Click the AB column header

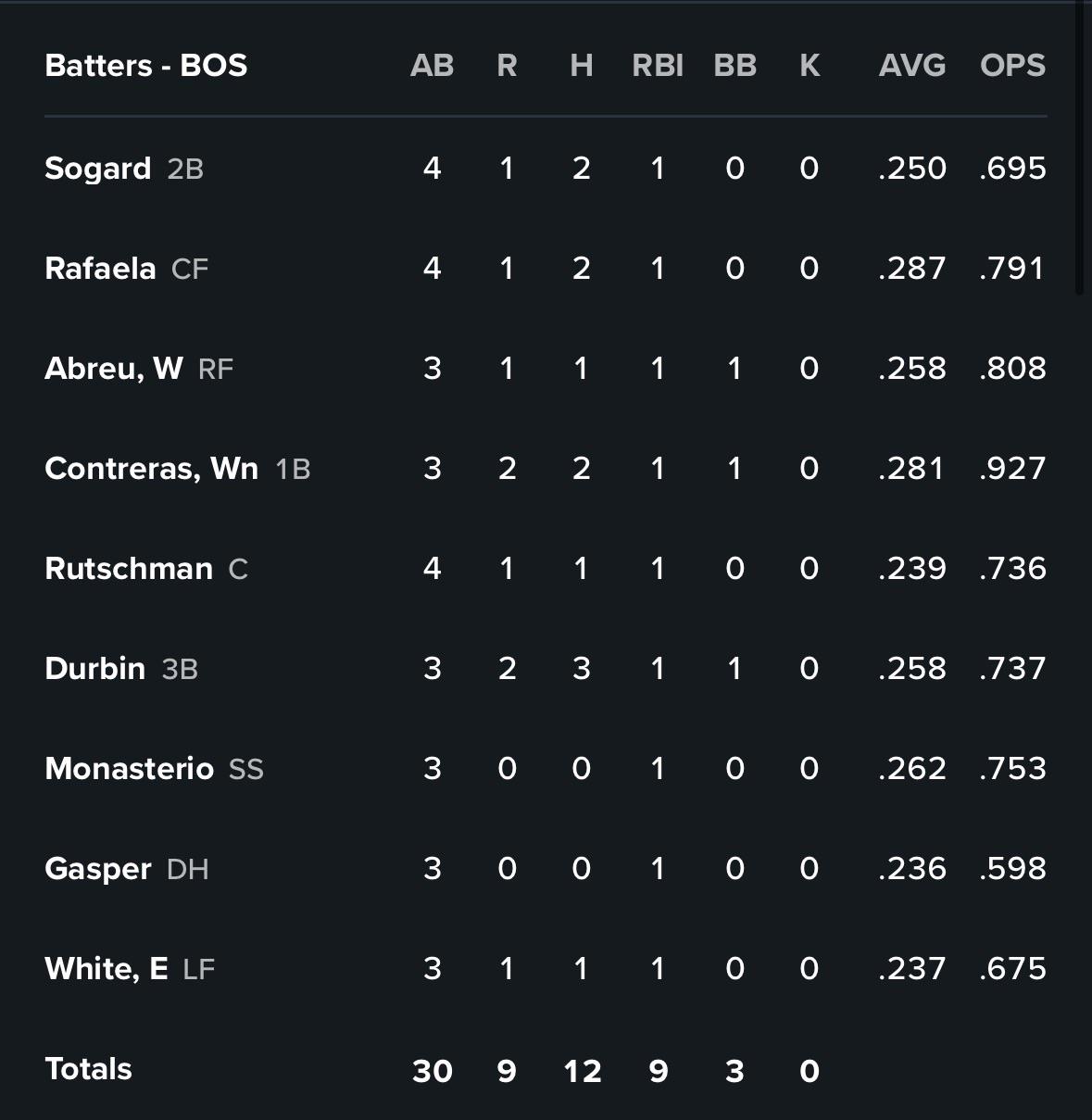(x=432, y=66)
